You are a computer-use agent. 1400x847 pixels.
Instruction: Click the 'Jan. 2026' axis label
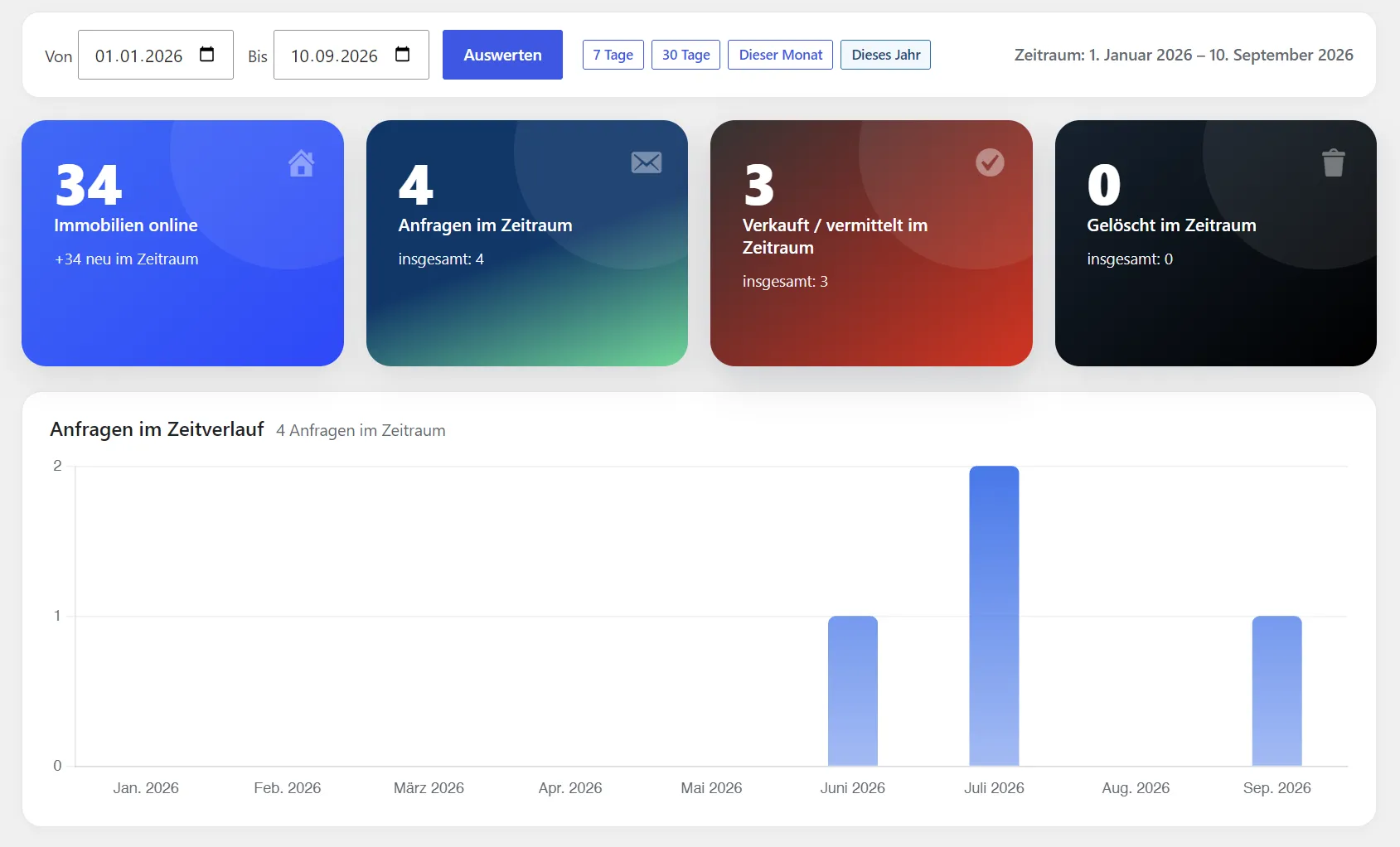(146, 788)
